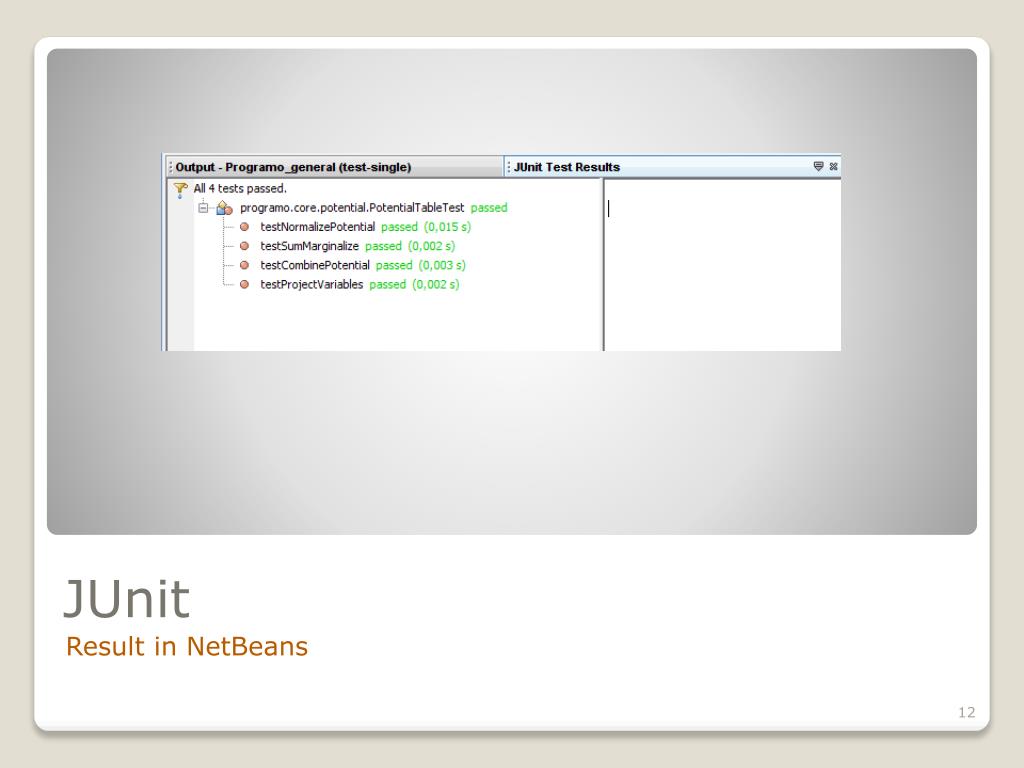
Task: Click inside the right-hand test output pane
Action: (x=722, y=265)
